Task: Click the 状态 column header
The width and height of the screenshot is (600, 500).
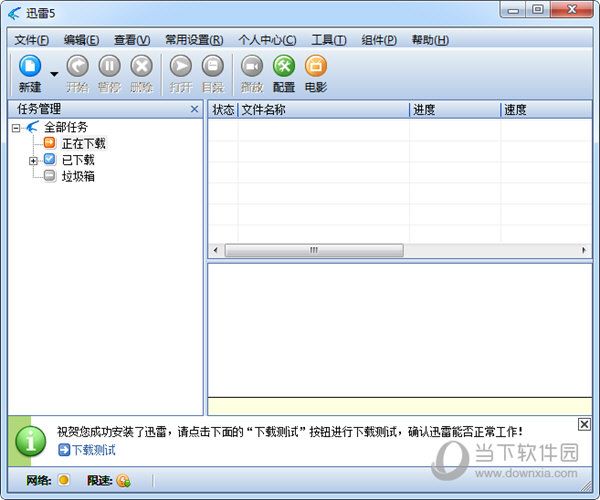Action: [x=223, y=110]
